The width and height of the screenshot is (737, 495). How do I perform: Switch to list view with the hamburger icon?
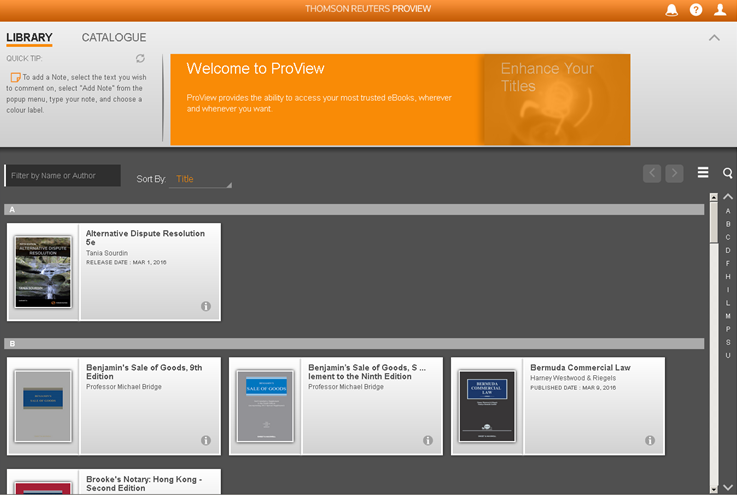(x=703, y=173)
